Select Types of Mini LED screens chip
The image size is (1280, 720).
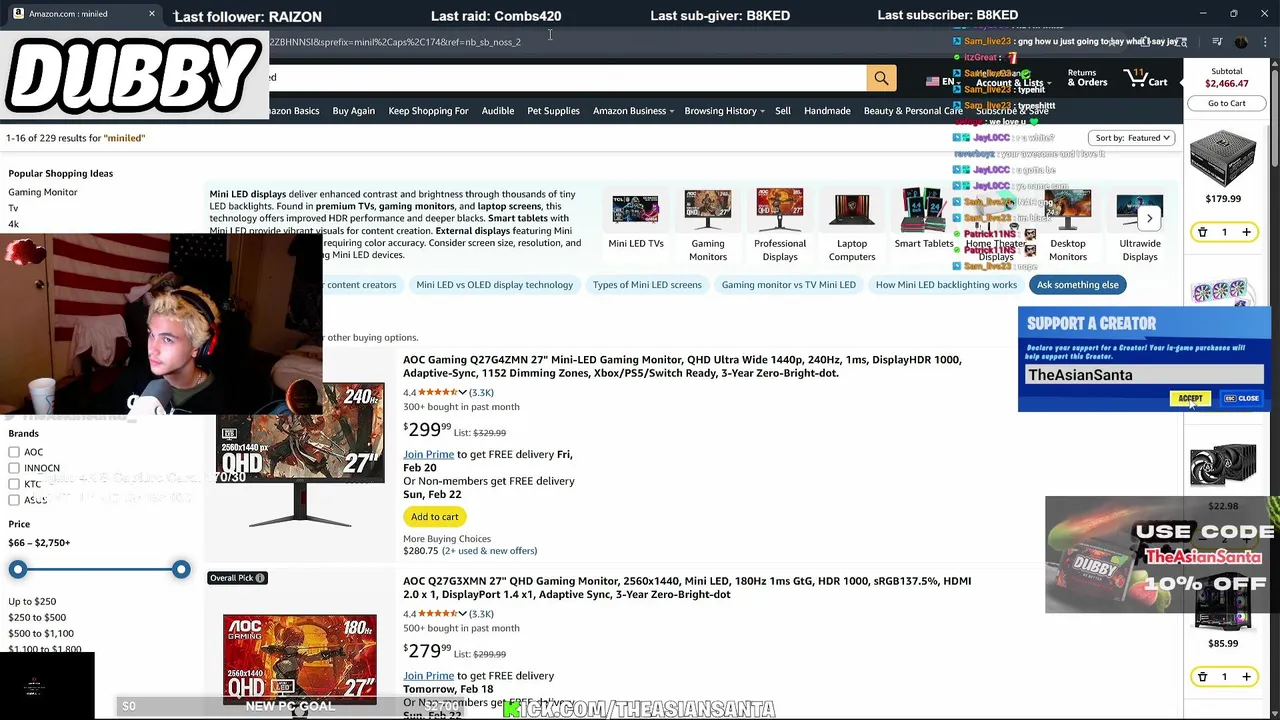[647, 285]
